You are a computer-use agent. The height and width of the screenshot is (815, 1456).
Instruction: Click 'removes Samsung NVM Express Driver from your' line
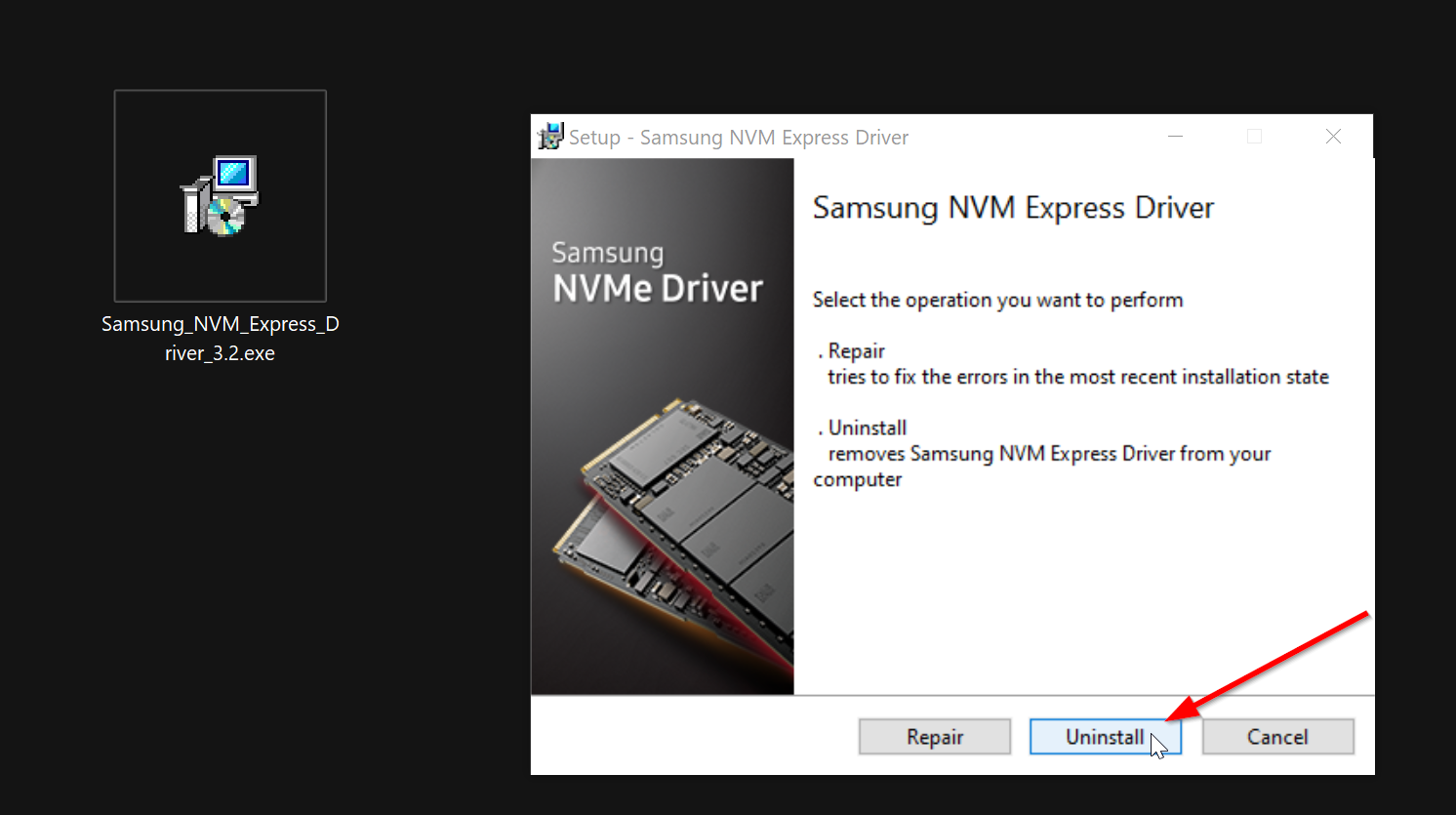(x=1049, y=454)
